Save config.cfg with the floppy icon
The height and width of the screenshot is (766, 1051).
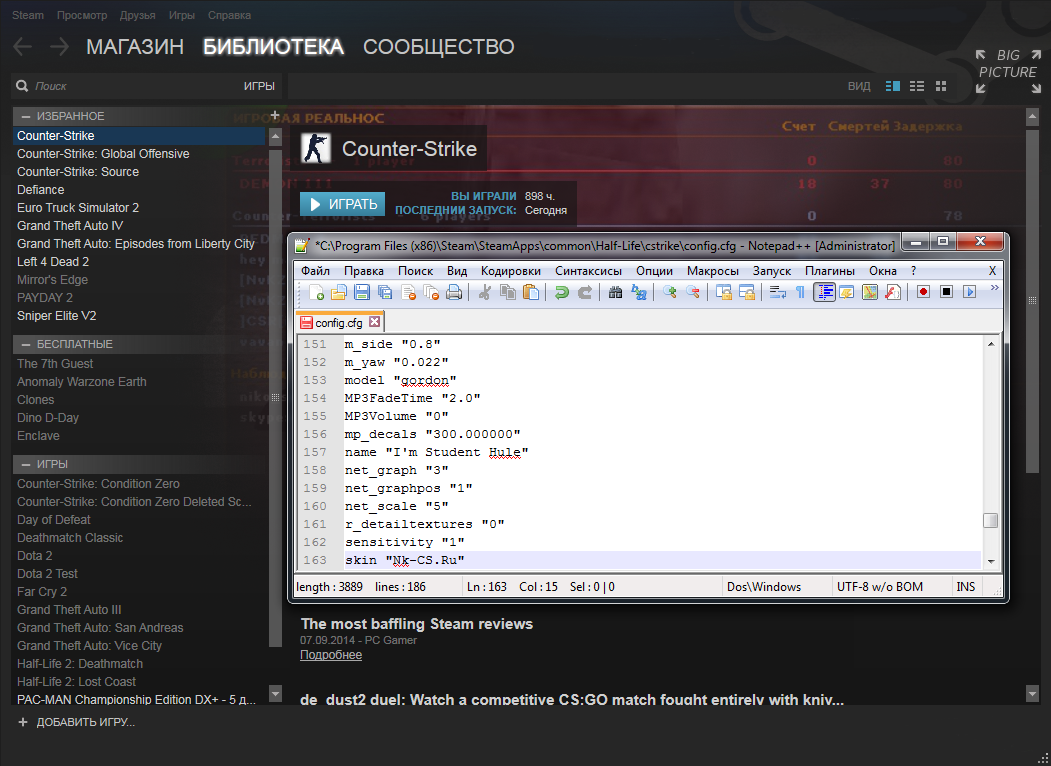coord(362,292)
